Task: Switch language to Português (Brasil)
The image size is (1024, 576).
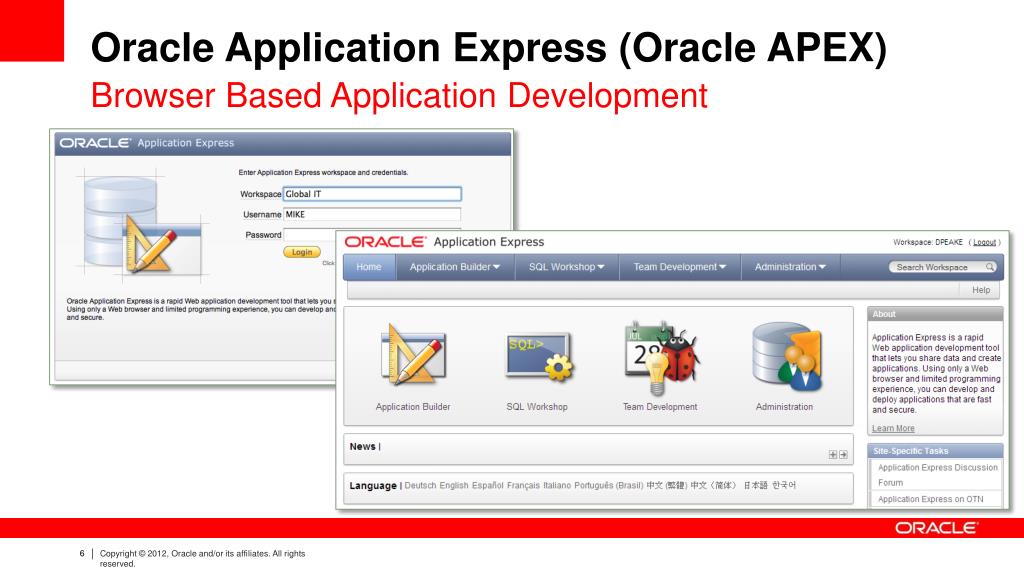Action: click(x=609, y=485)
